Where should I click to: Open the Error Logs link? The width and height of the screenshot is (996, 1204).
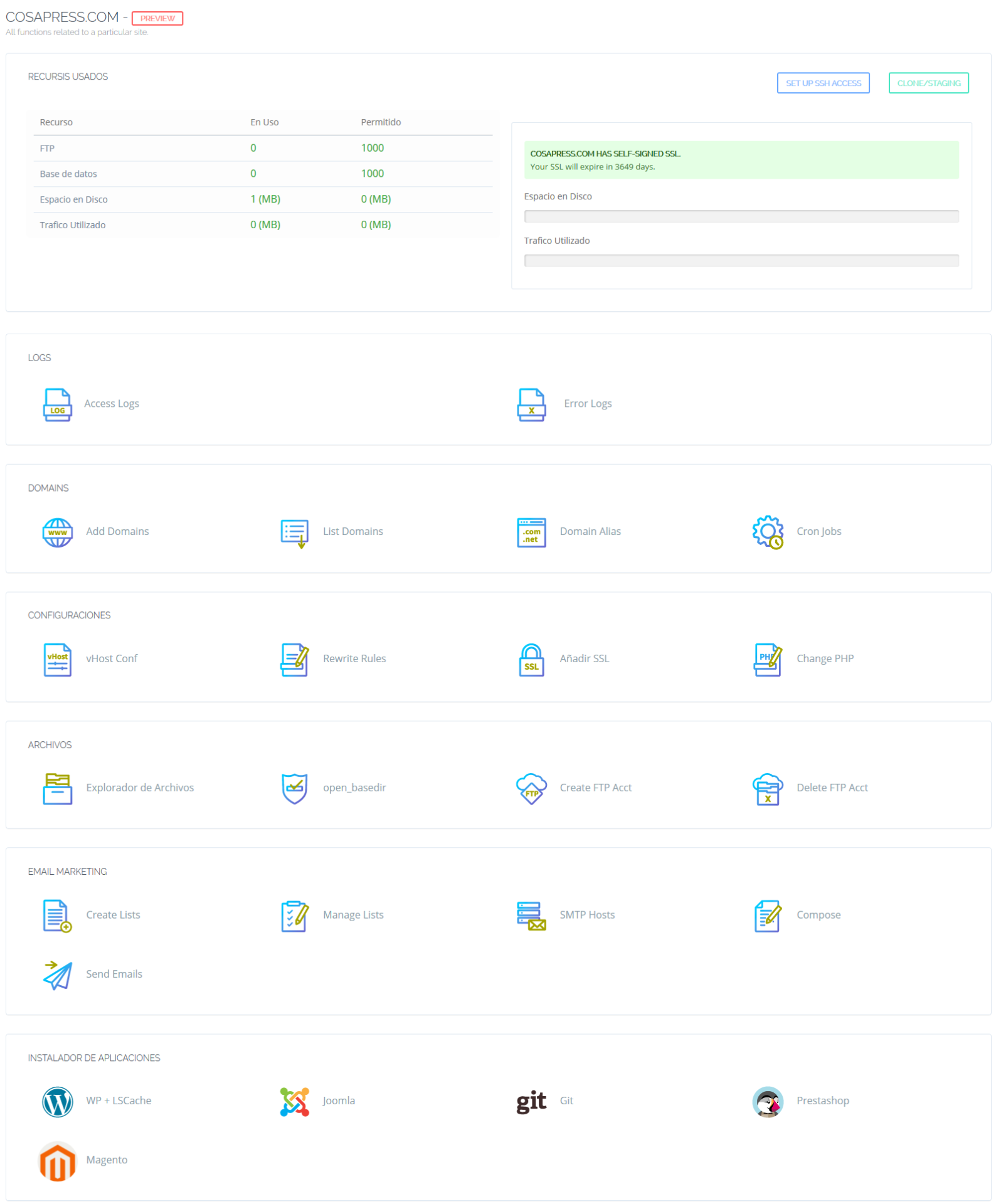(588, 404)
